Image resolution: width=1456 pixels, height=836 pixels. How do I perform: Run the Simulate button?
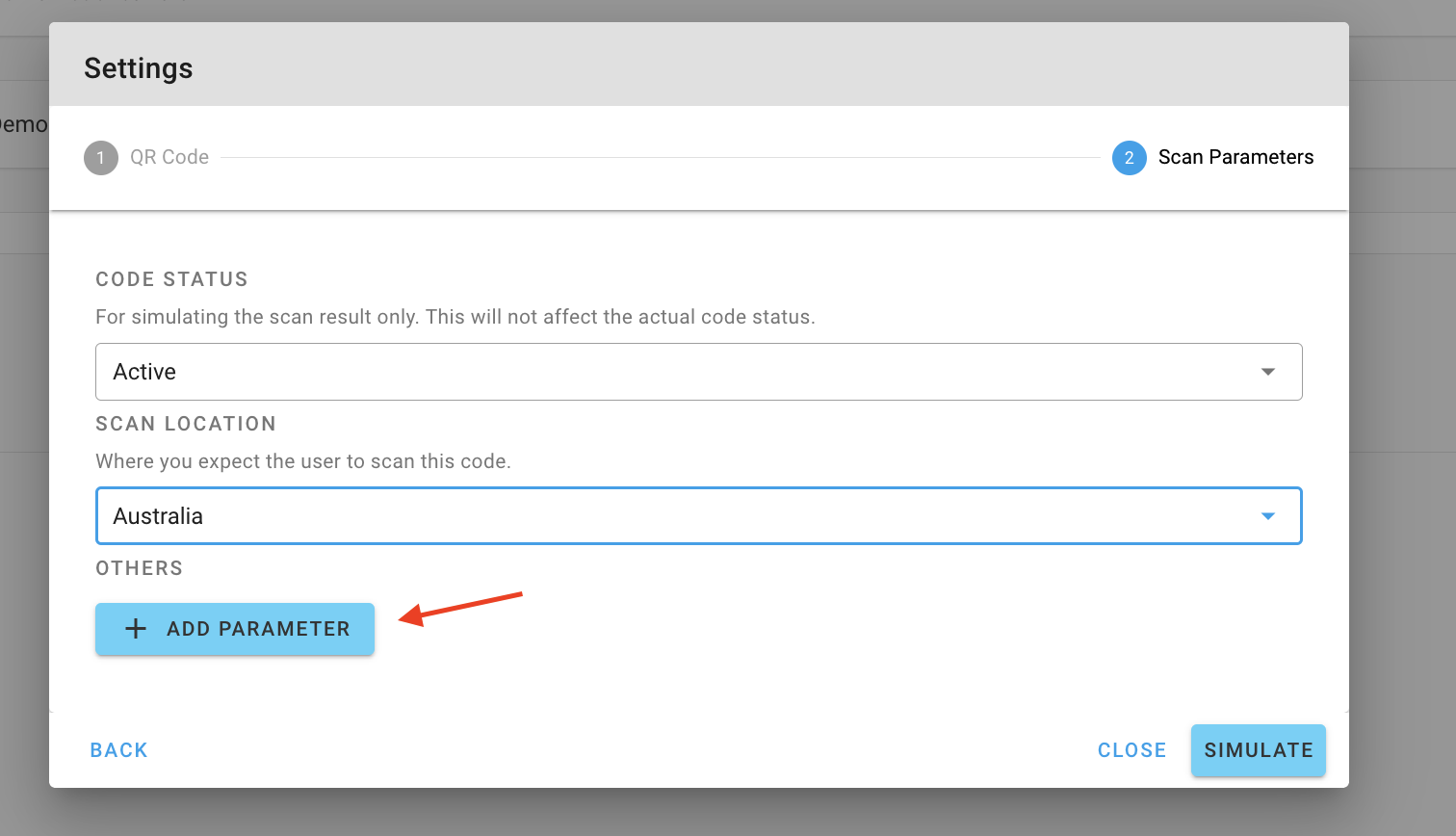(x=1259, y=750)
